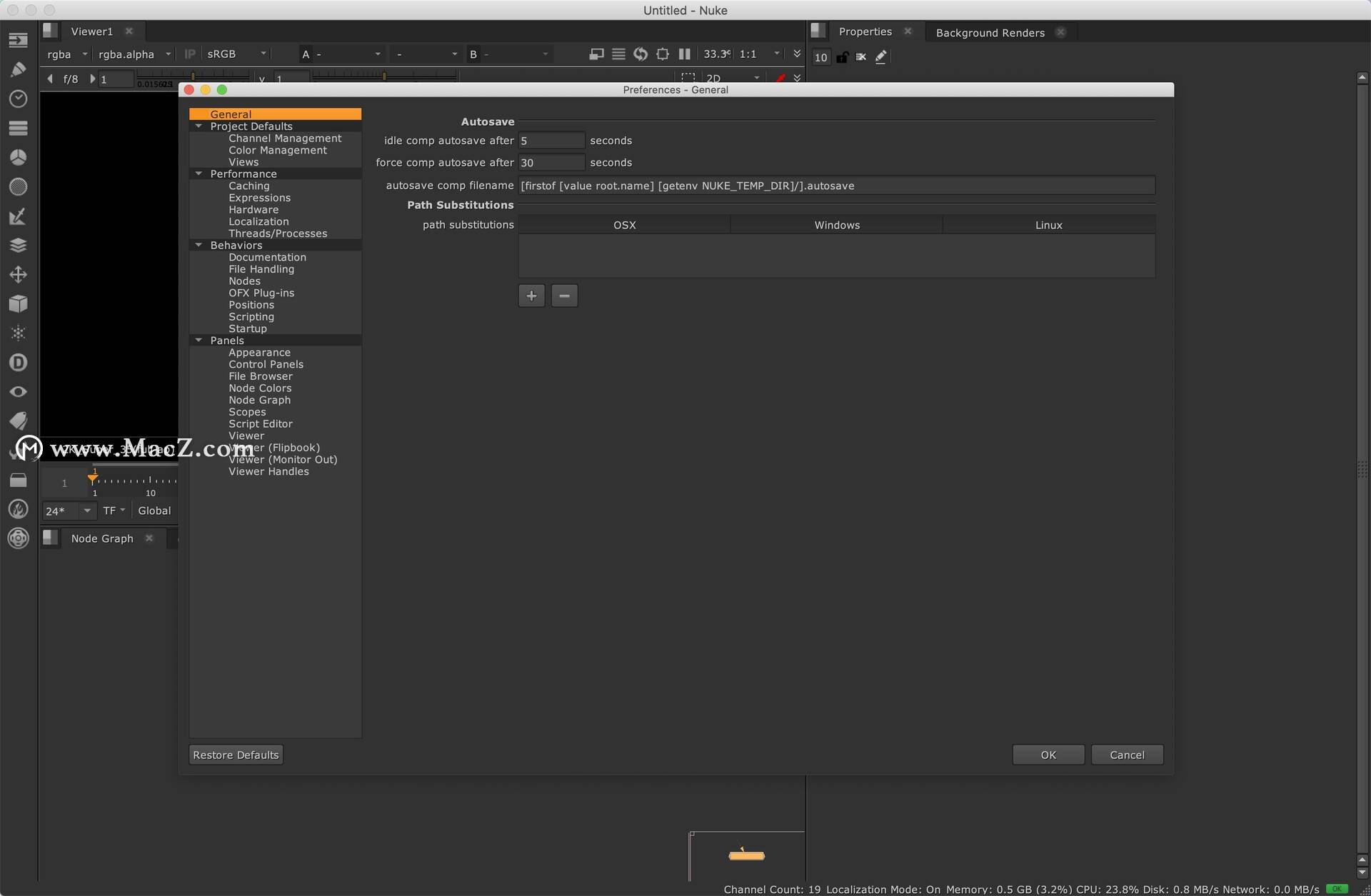Open the Draw nodes pencil icon
1371x896 pixels.
click(x=18, y=69)
